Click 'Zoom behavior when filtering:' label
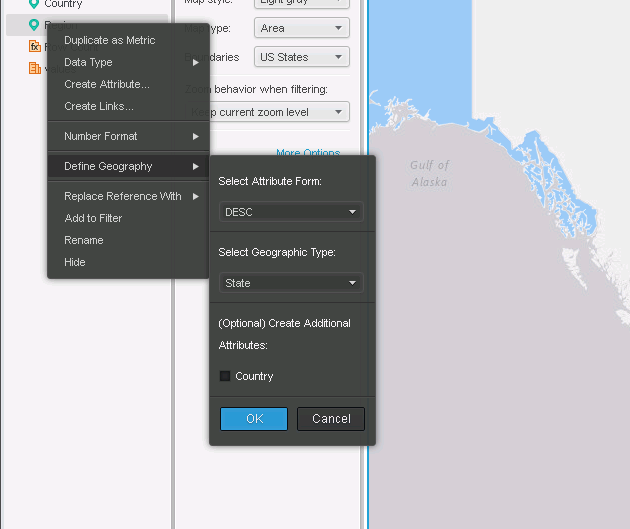 click(x=256, y=89)
